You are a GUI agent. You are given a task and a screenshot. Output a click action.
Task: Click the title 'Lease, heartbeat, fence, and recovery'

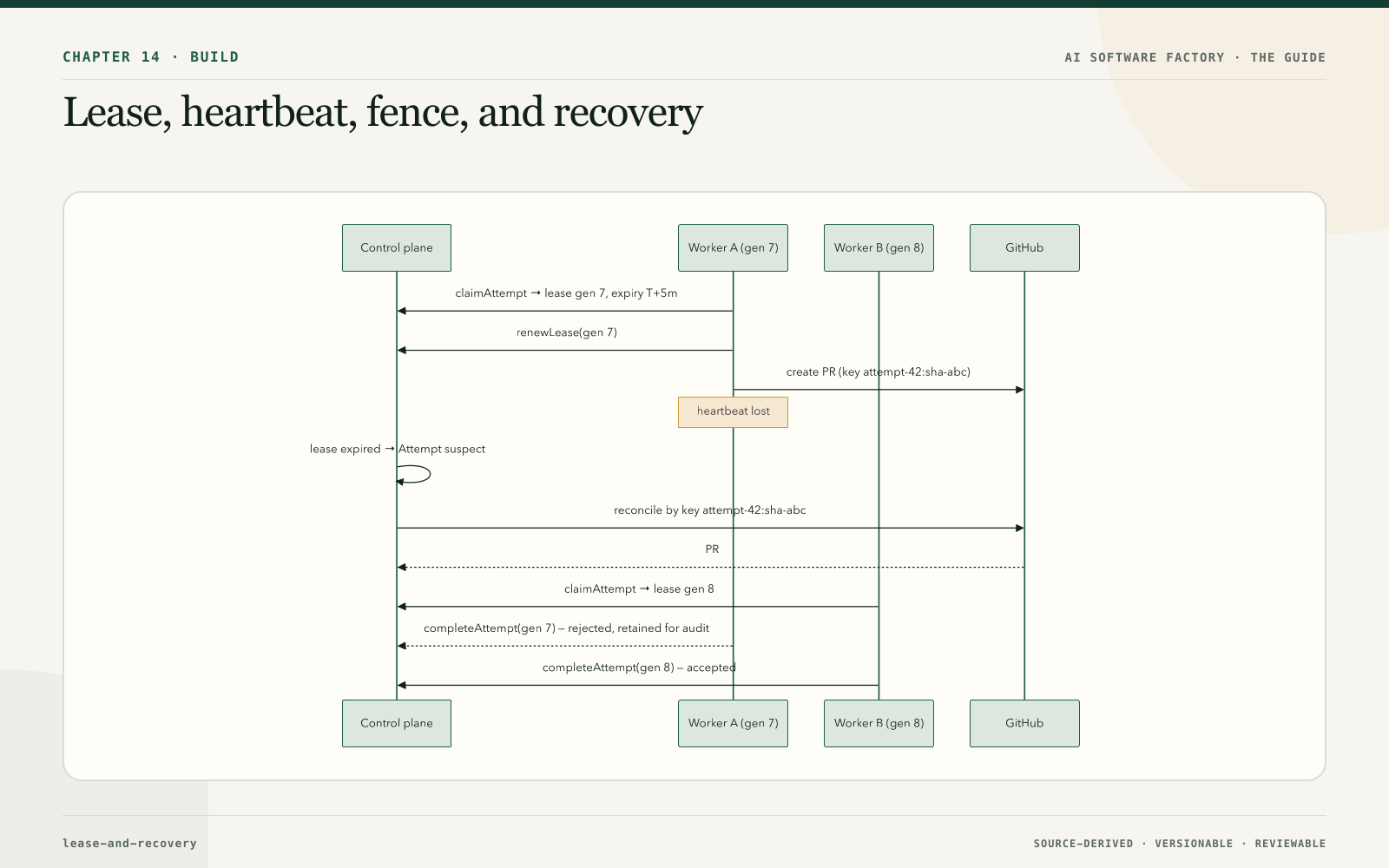point(383,113)
